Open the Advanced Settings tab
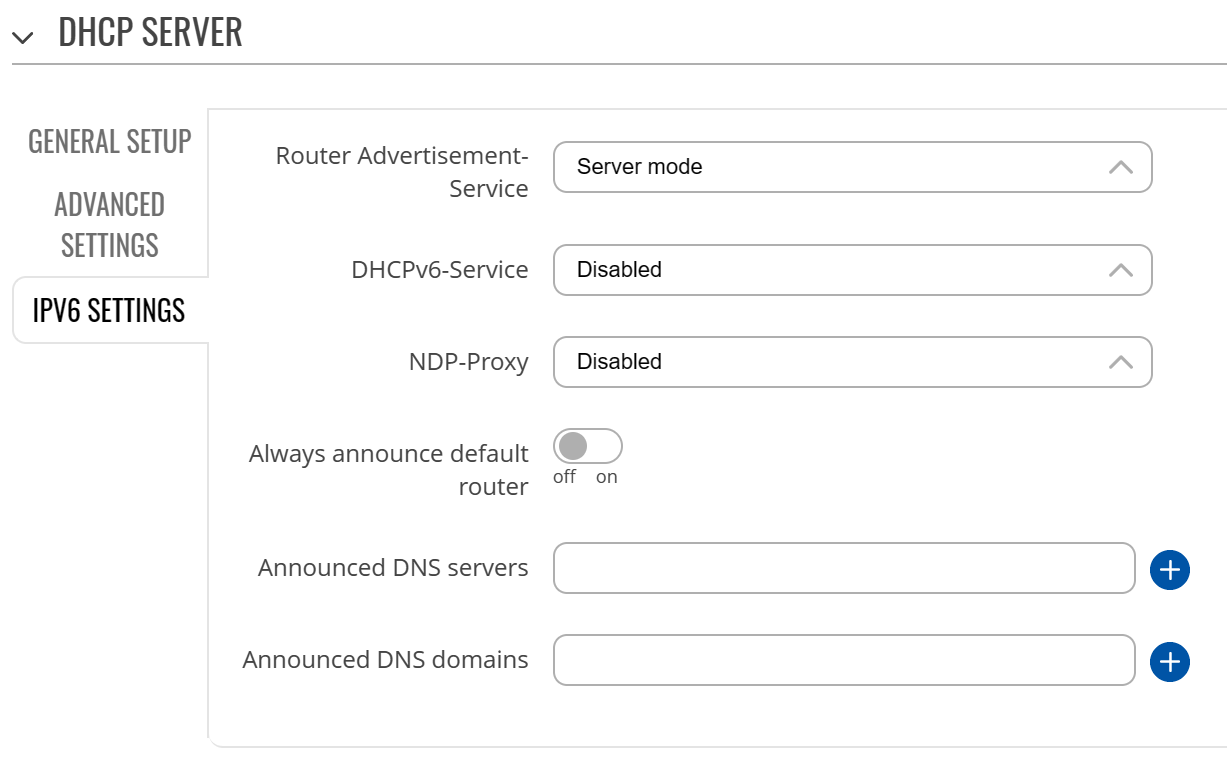Image resolution: width=1227 pixels, height=758 pixels. click(x=109, y=224)
